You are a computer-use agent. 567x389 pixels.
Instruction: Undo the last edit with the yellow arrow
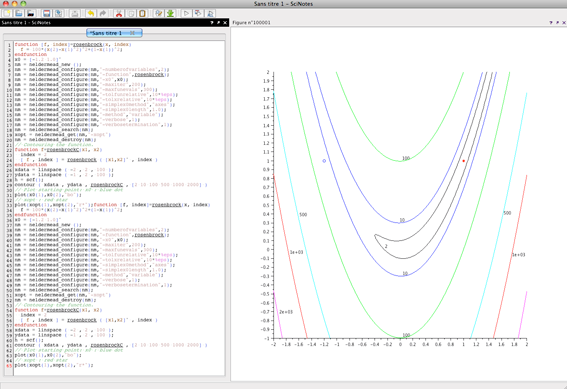(91, 13)
